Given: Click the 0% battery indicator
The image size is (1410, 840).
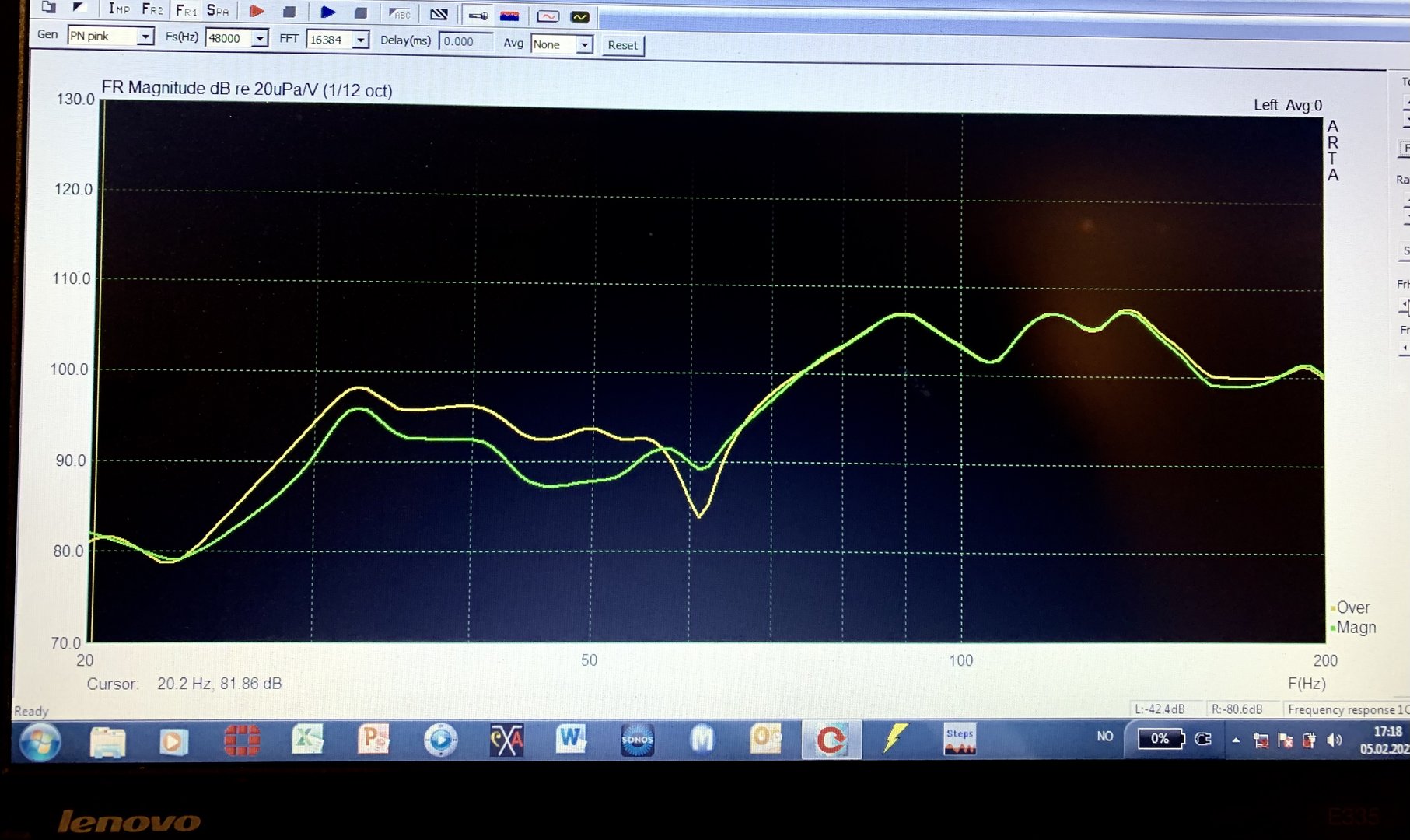Looking at the screenshot, I should coord(1161,738).
